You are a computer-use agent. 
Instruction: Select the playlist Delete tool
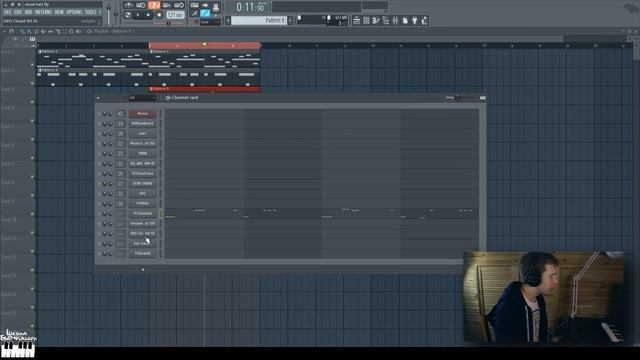pyautogui.click(x=36, y=31)
